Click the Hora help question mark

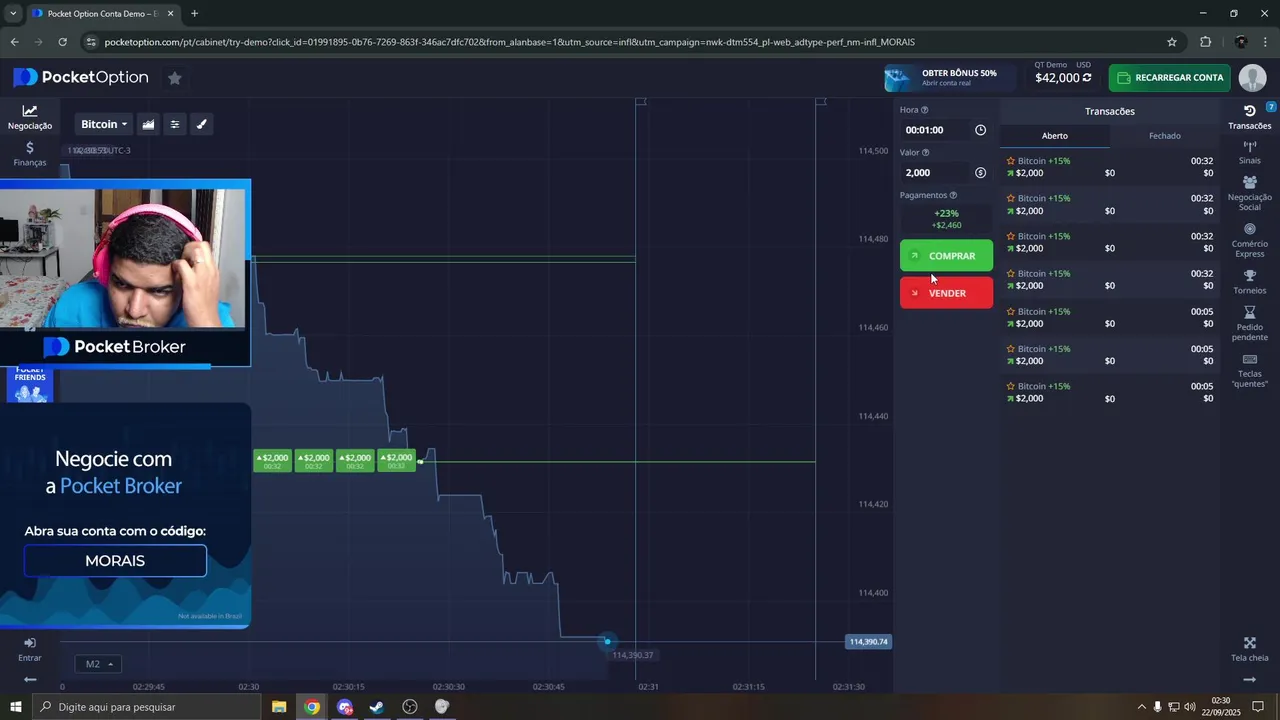(924, 110)
